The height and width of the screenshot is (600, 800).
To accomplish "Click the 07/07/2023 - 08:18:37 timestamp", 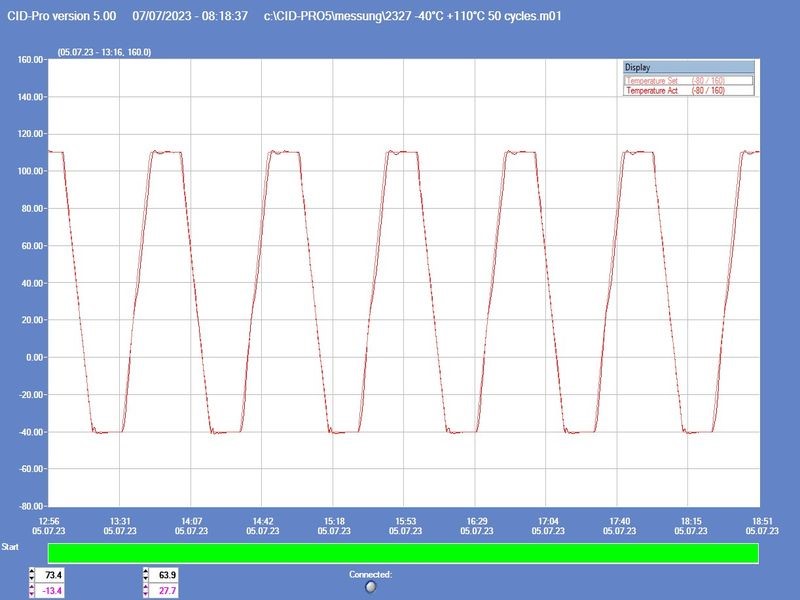I will [x=190, y=16].
